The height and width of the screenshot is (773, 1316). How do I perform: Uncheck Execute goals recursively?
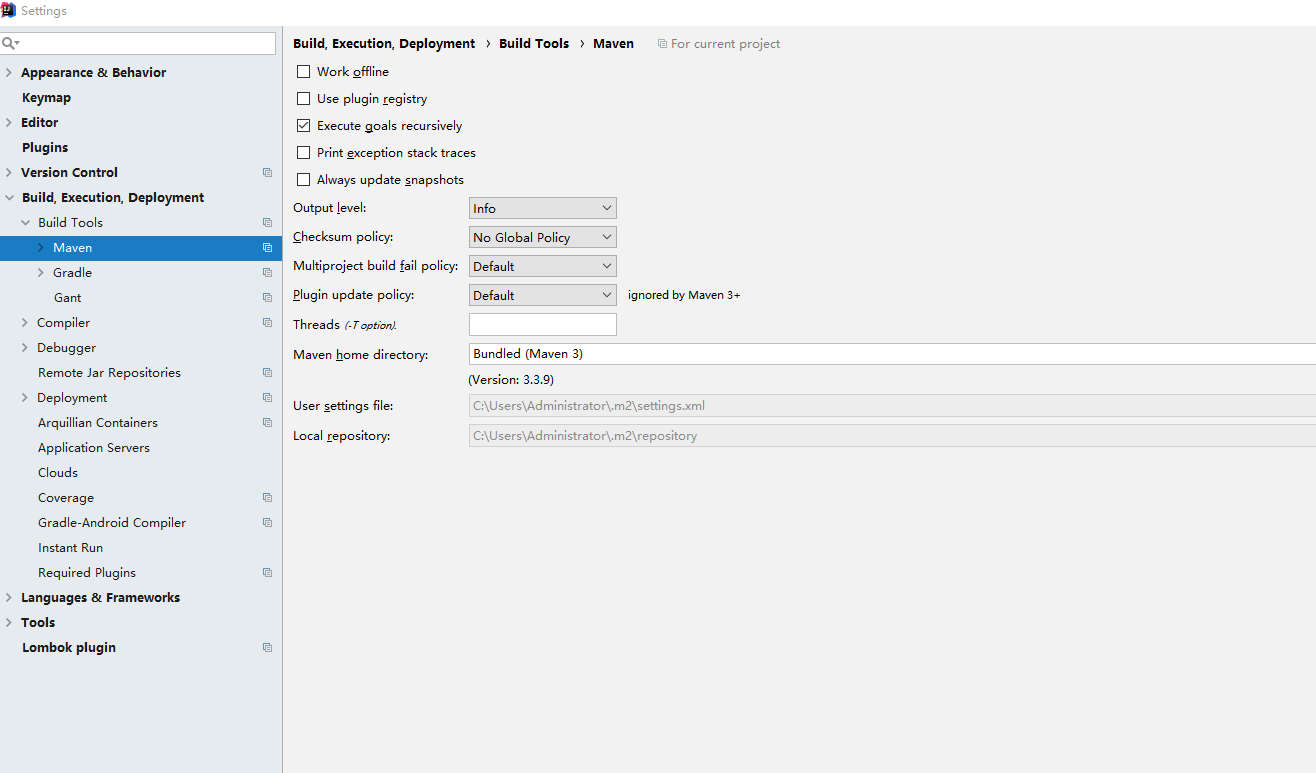coord(304,126)
